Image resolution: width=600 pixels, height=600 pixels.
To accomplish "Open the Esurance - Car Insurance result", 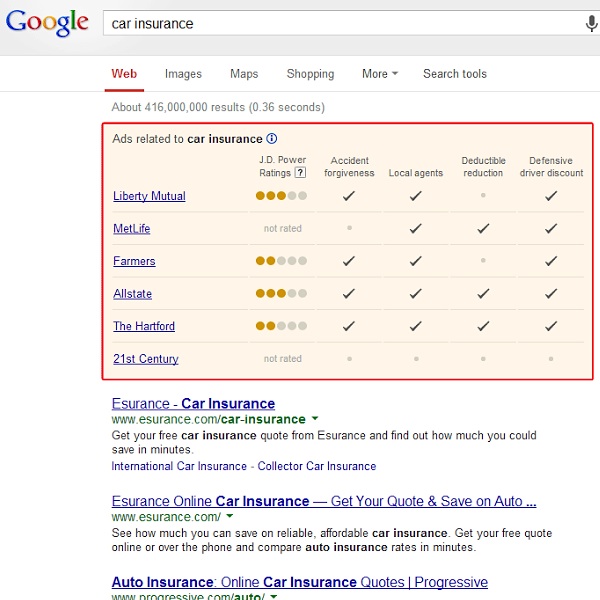I will 193,404.
